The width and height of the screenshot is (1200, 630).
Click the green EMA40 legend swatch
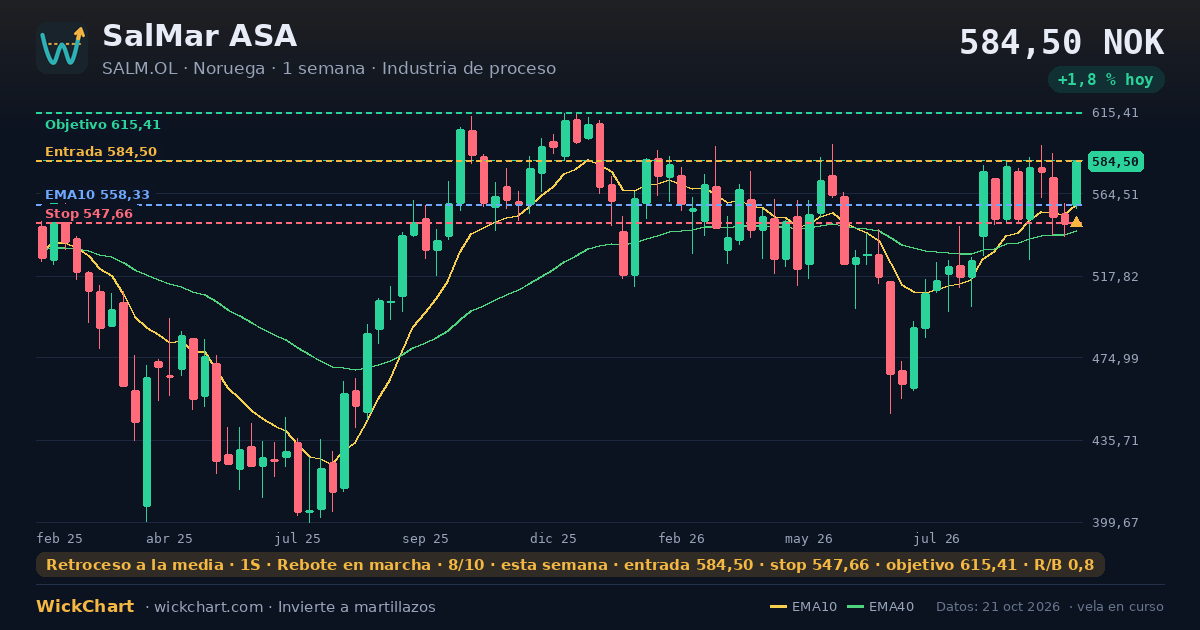[855, 607]
